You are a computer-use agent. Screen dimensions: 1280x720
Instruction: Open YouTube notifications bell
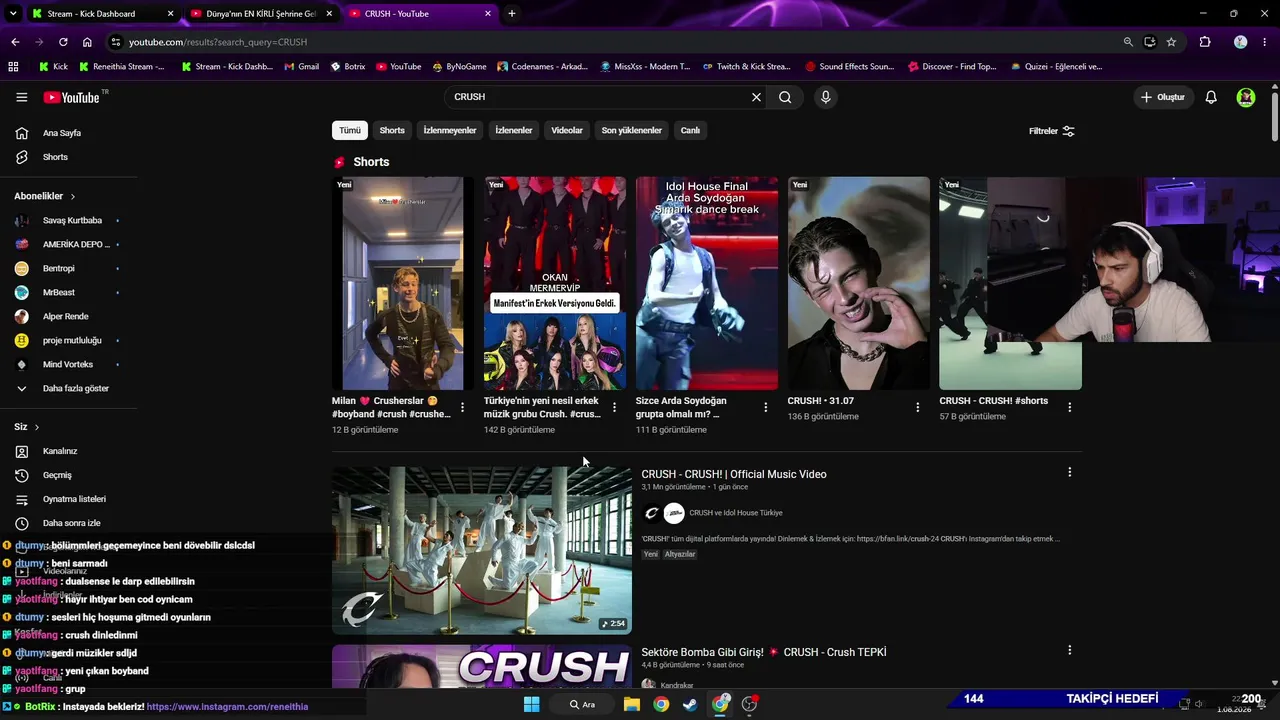1211,97
